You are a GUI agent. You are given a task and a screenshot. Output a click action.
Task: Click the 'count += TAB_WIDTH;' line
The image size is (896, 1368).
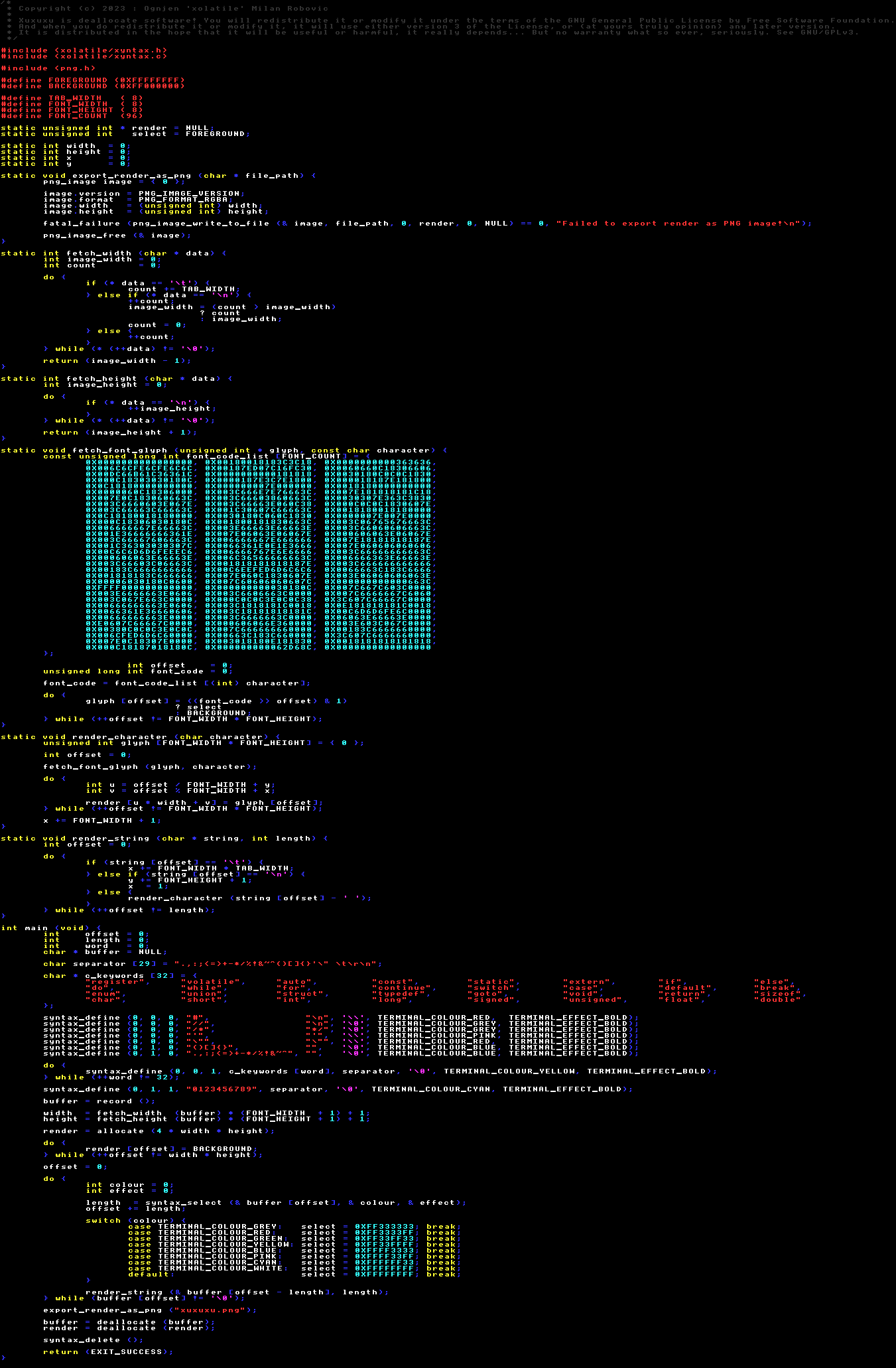(x=183, y=289)
